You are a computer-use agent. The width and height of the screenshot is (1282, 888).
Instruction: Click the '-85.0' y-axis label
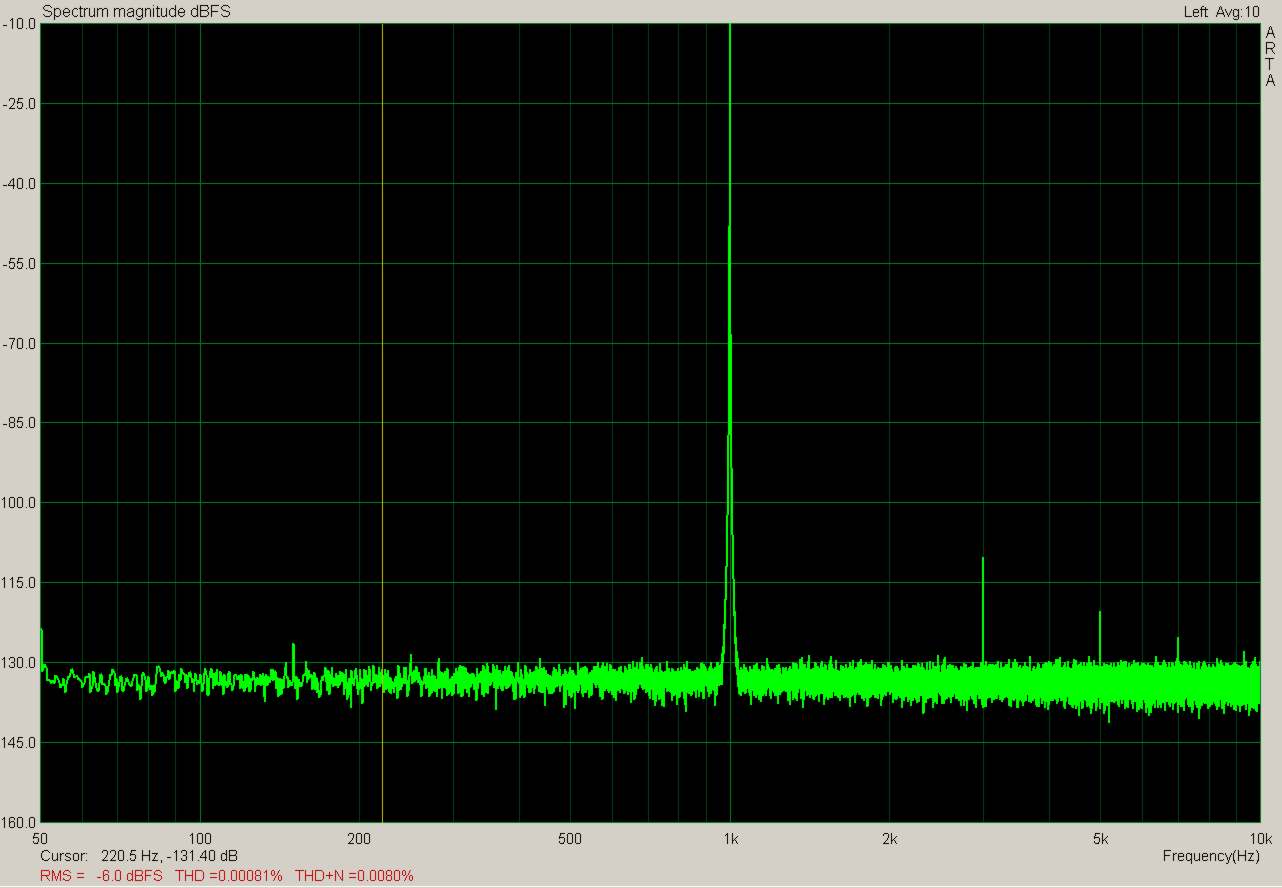(x=20, y=423)
